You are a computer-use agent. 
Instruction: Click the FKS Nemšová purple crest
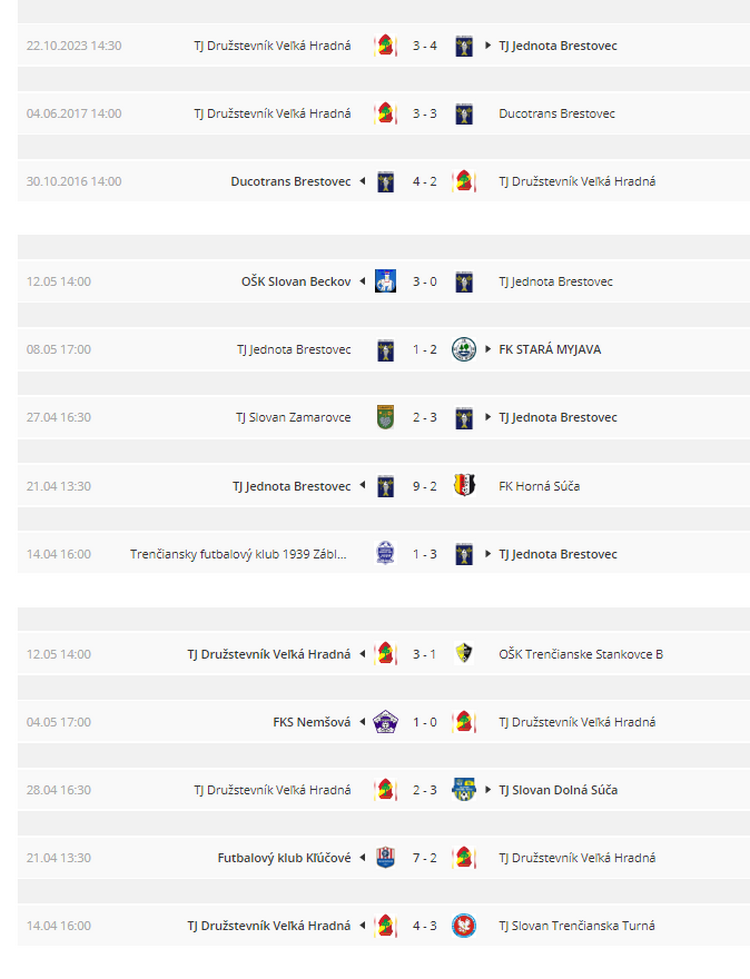pos(385,722)
